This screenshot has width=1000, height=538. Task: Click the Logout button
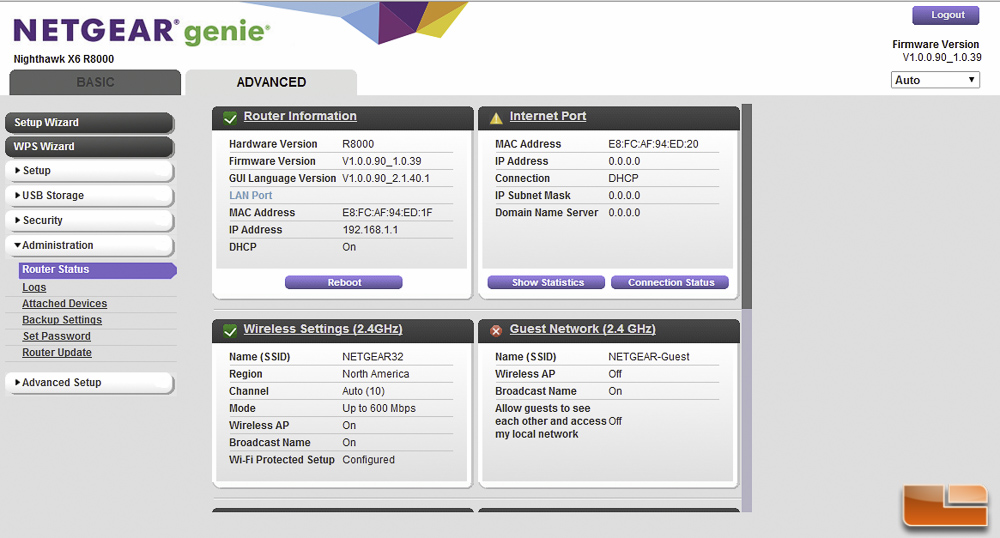tap(947, 15)
